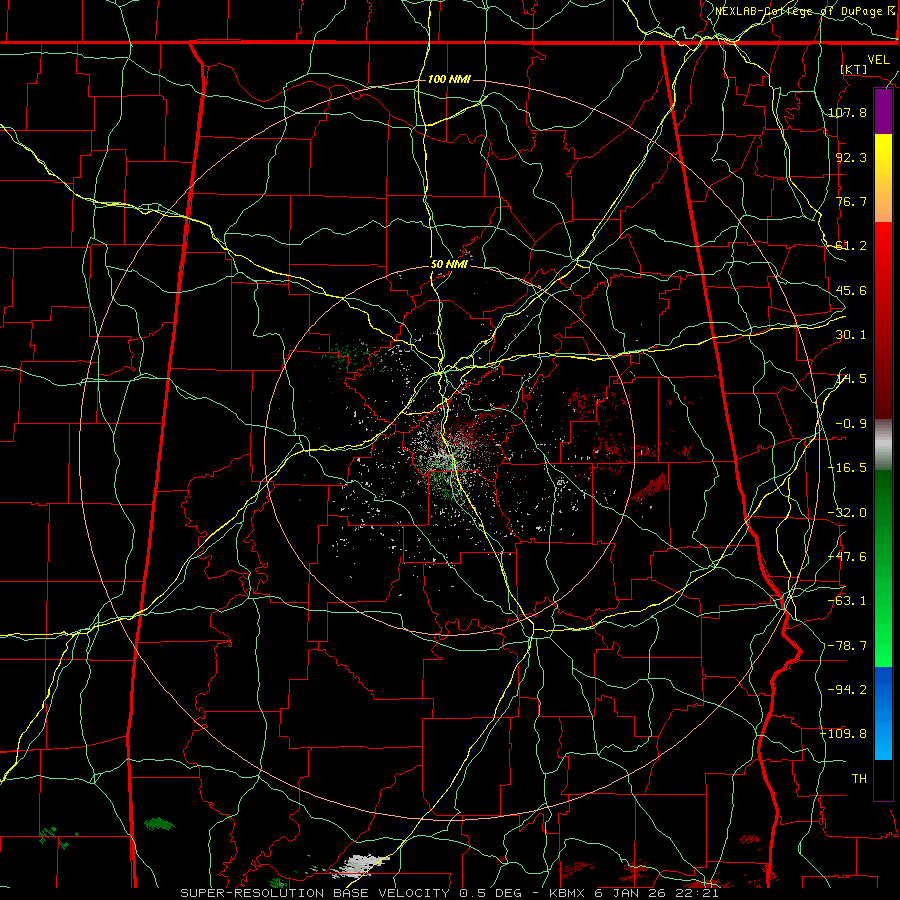Click the green segment of the velocity color bar
Screen dimensions: 900x900
(x=883, y=568)
